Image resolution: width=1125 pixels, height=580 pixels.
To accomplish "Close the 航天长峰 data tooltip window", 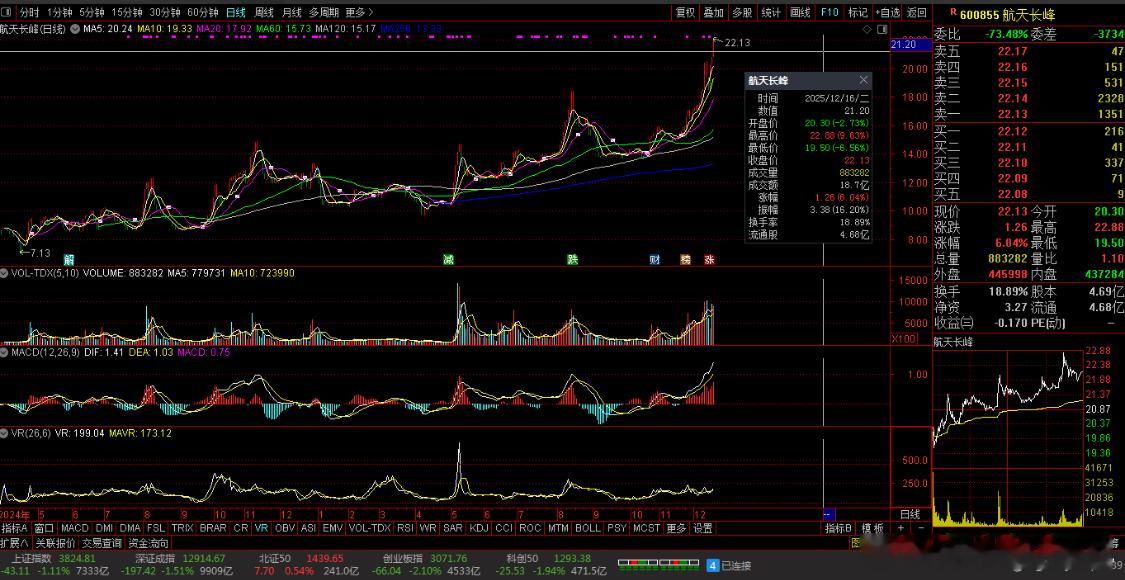I will (864, 80).
